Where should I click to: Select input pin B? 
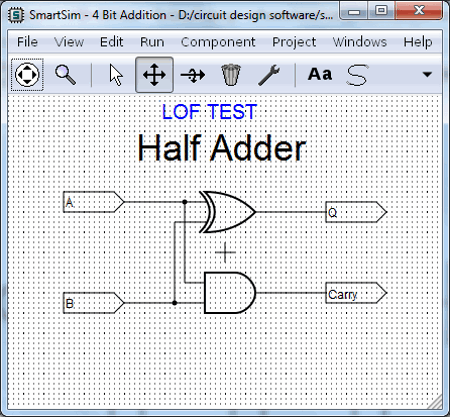click(93, 303)
